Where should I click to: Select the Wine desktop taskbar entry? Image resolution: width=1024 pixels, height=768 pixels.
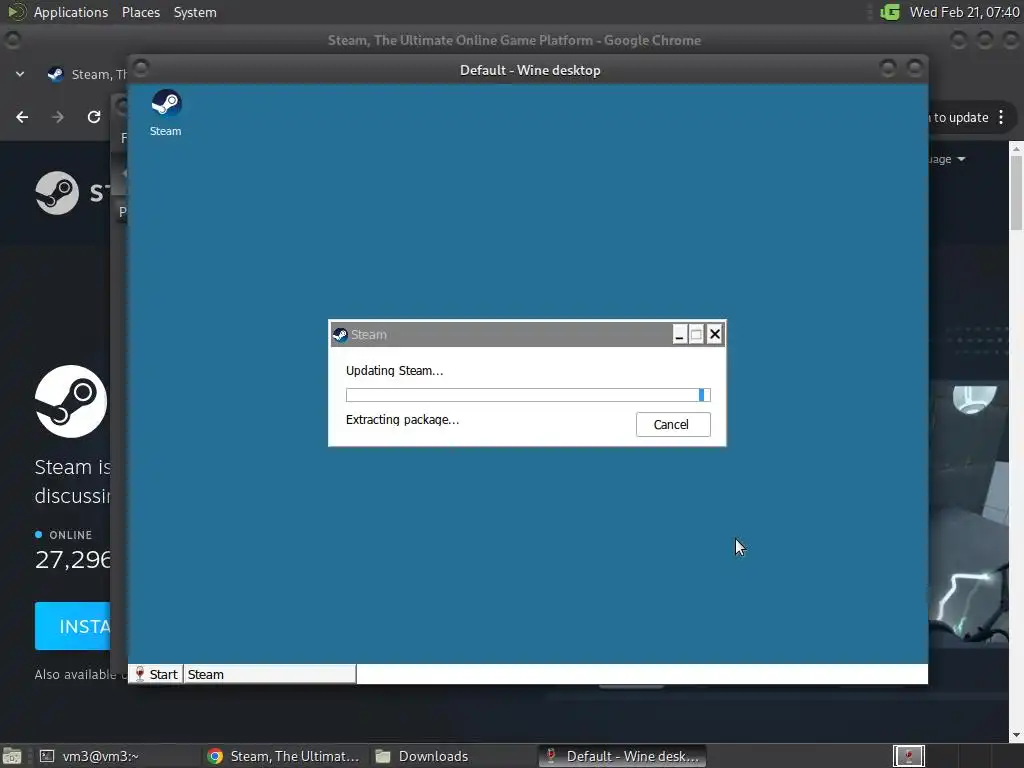(623, 756)
